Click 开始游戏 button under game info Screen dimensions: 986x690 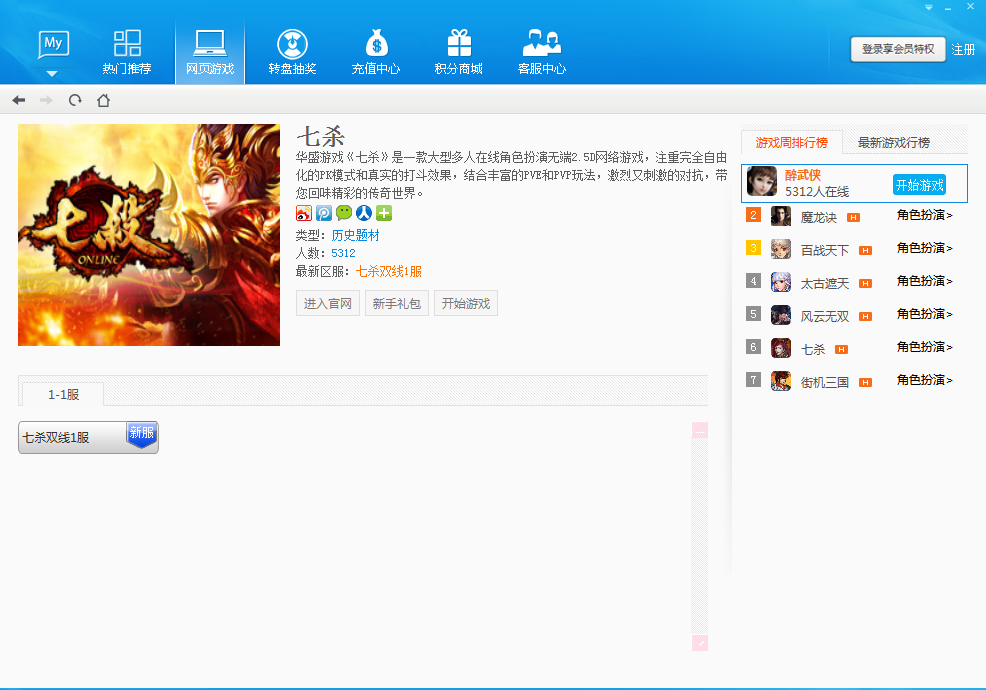tap(466, 303)
